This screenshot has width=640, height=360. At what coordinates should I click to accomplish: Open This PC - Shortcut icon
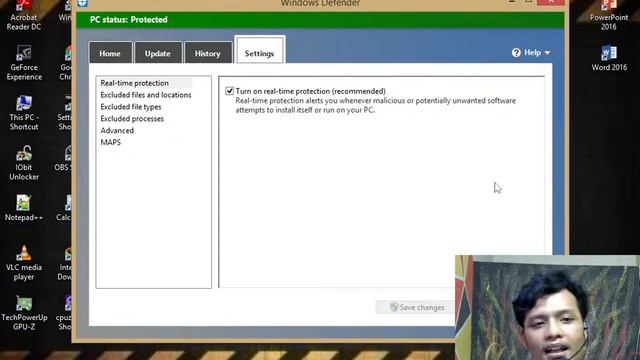(x=24, y=113)
